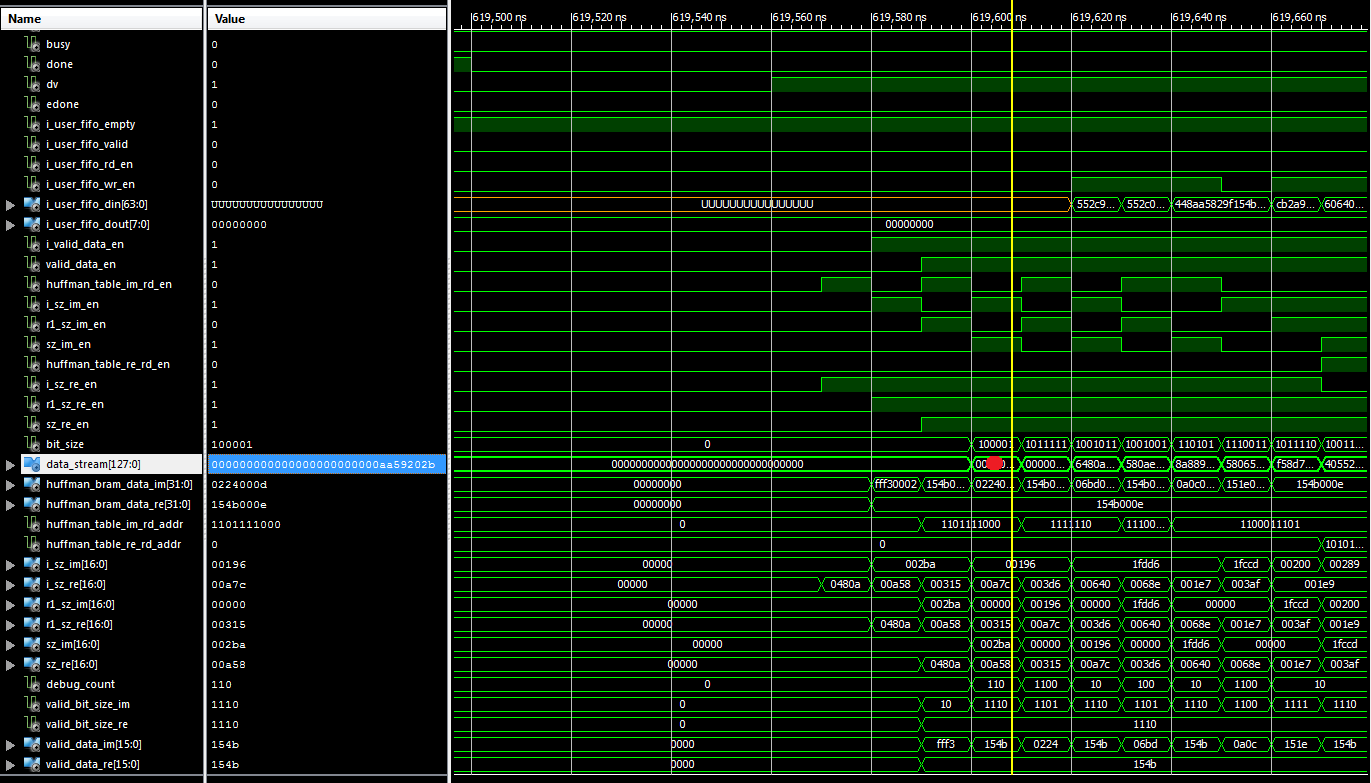This screenshot has height=783, width=1371.
Task: Expand the valid_data_re[15:0] bus
Action: [x=11, y=764]
